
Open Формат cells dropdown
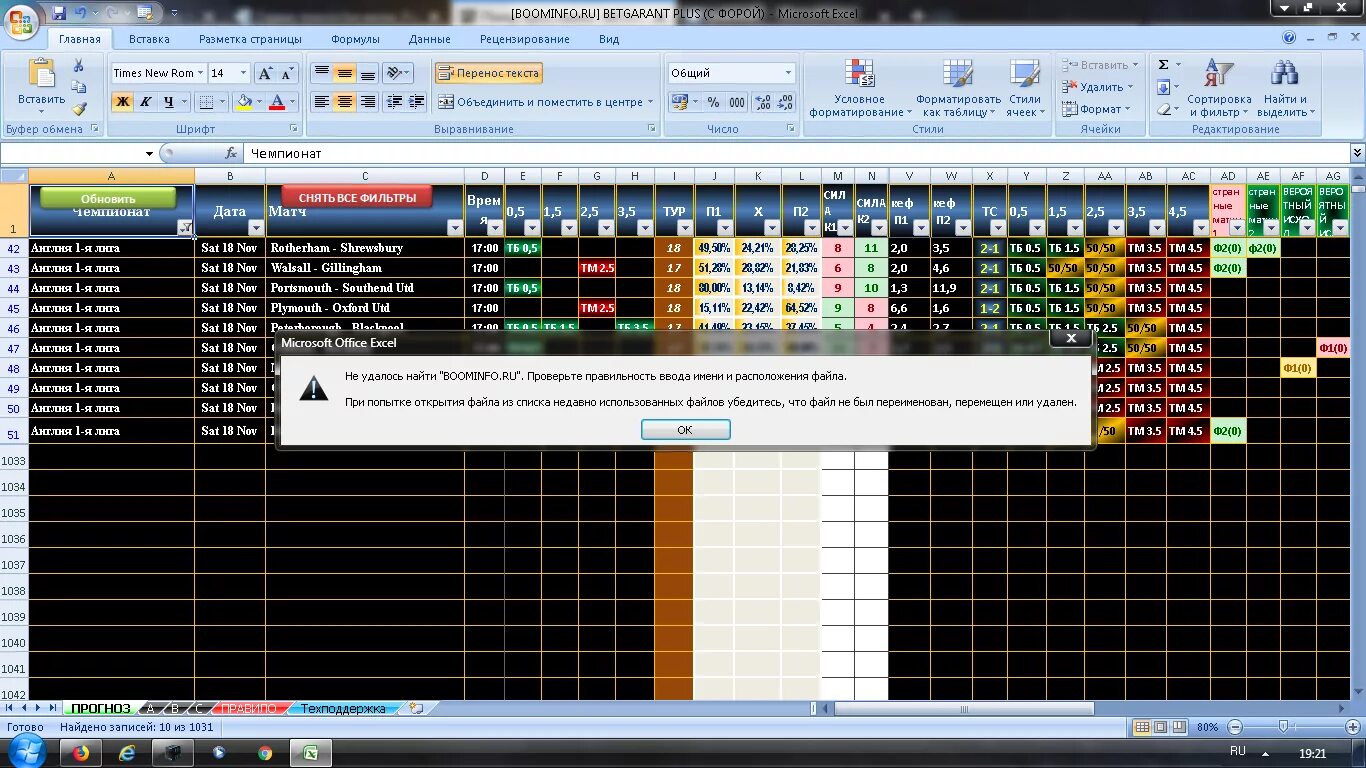[x=1098, y=109]
